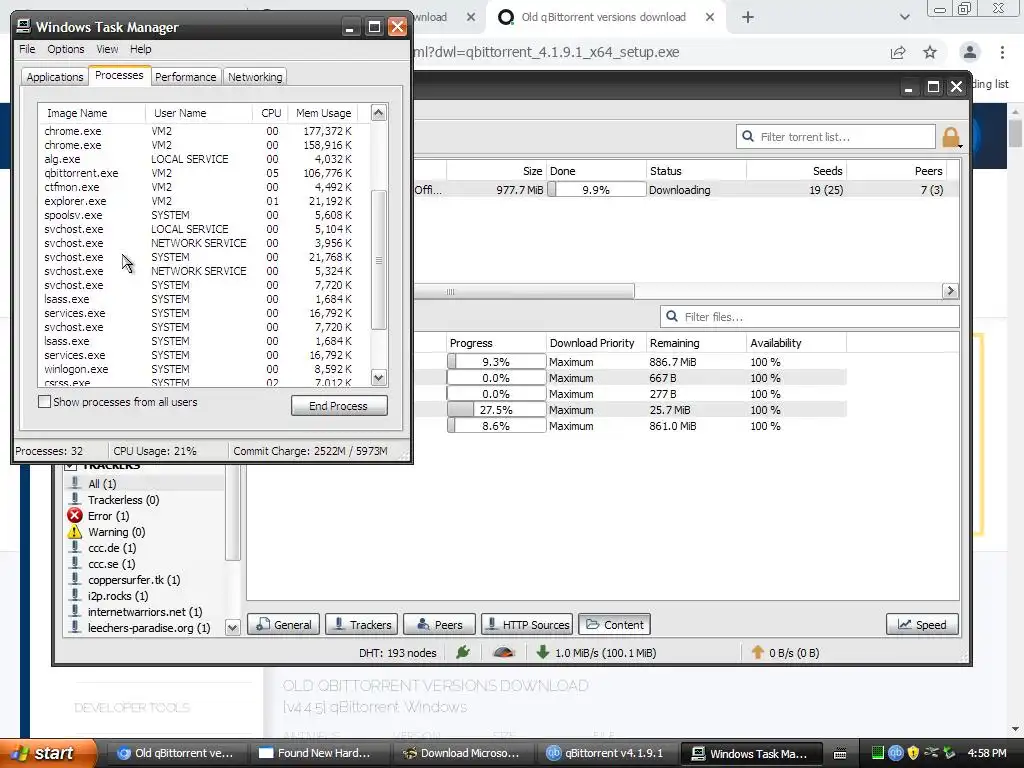Select the qbittorrent.exe process row
1024x768 pixels.
[x=204, y=173]
